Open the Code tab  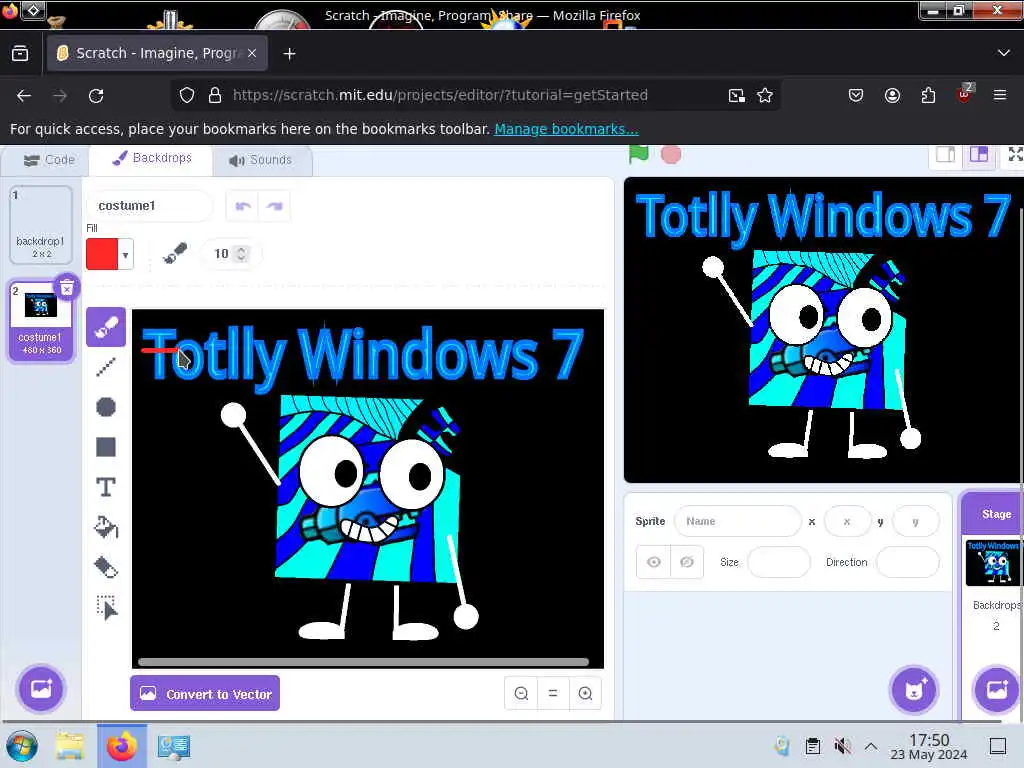[x=49, y=160]
